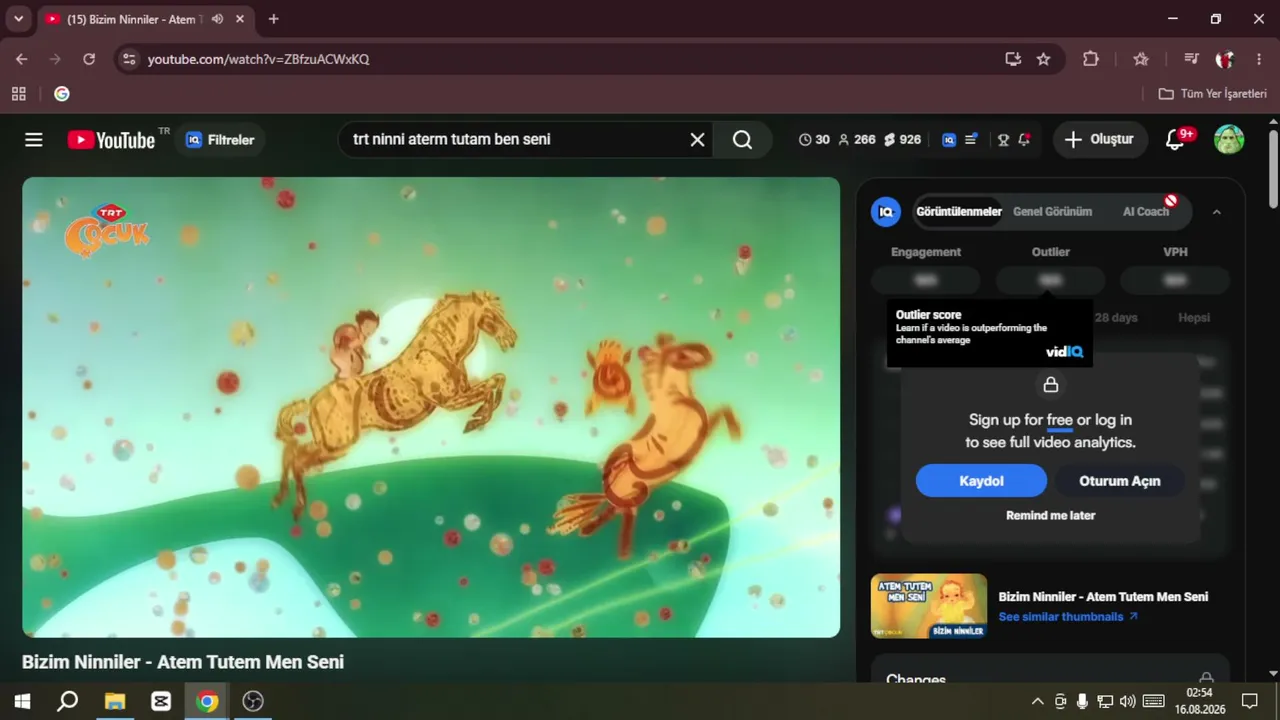Open the YouTube guide hamburger menu
Screen dimensions: 1280x720
pyautogui.click(x=34, y=140)
